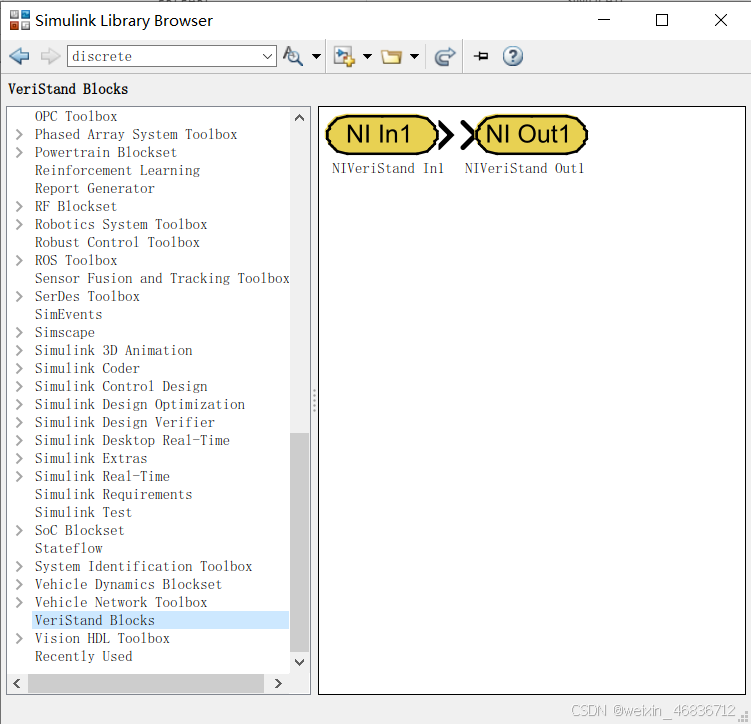
Task: Select SimEvents library
Action: tap(68, 315)
